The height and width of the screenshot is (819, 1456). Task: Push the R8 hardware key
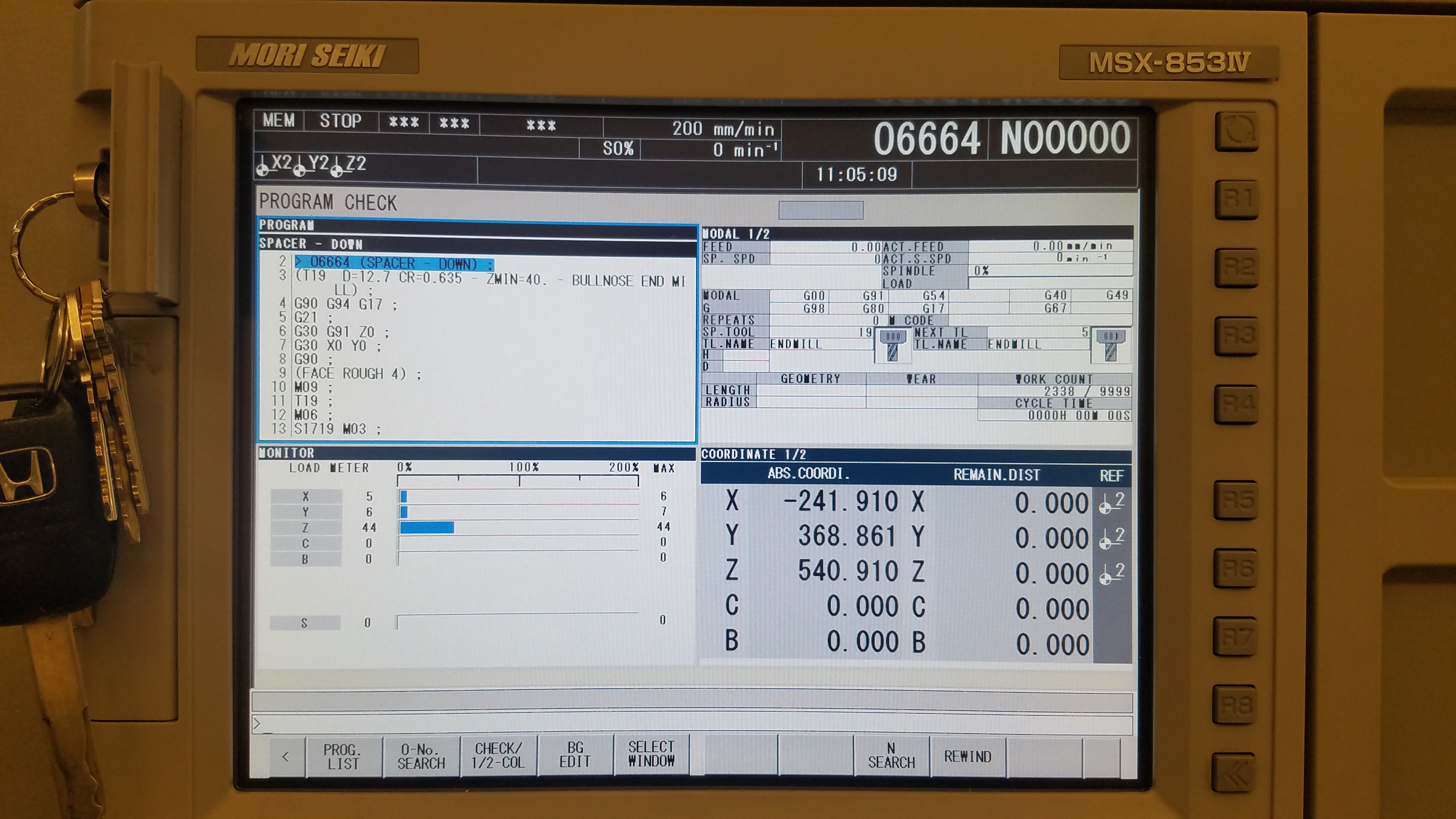coord(1235,705)
